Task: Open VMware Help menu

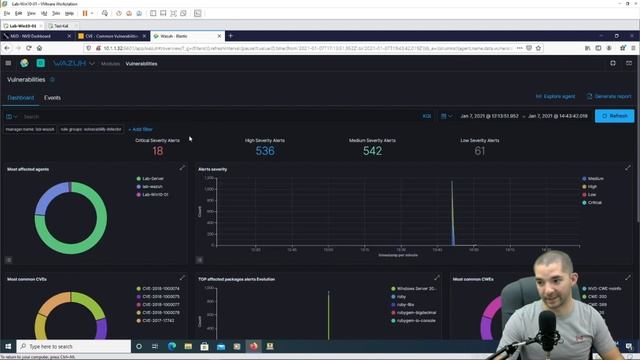Action: [x=69, y=13]
